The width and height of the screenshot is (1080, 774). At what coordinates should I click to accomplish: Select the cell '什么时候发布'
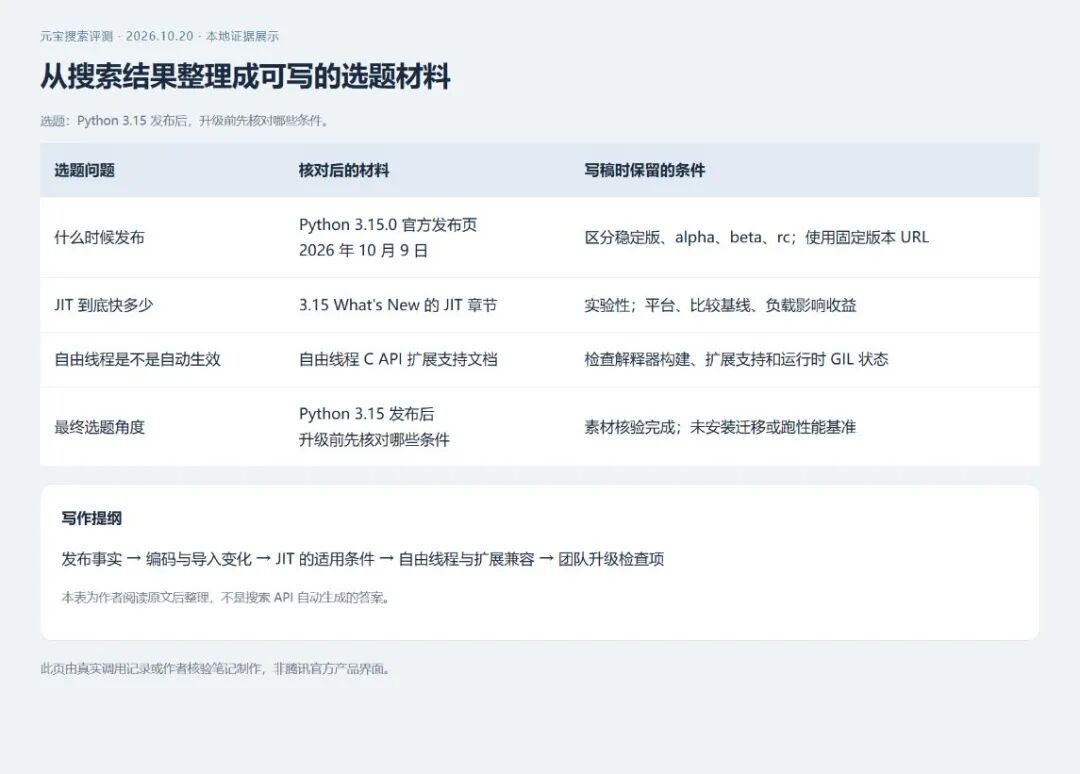click(99, 238)
